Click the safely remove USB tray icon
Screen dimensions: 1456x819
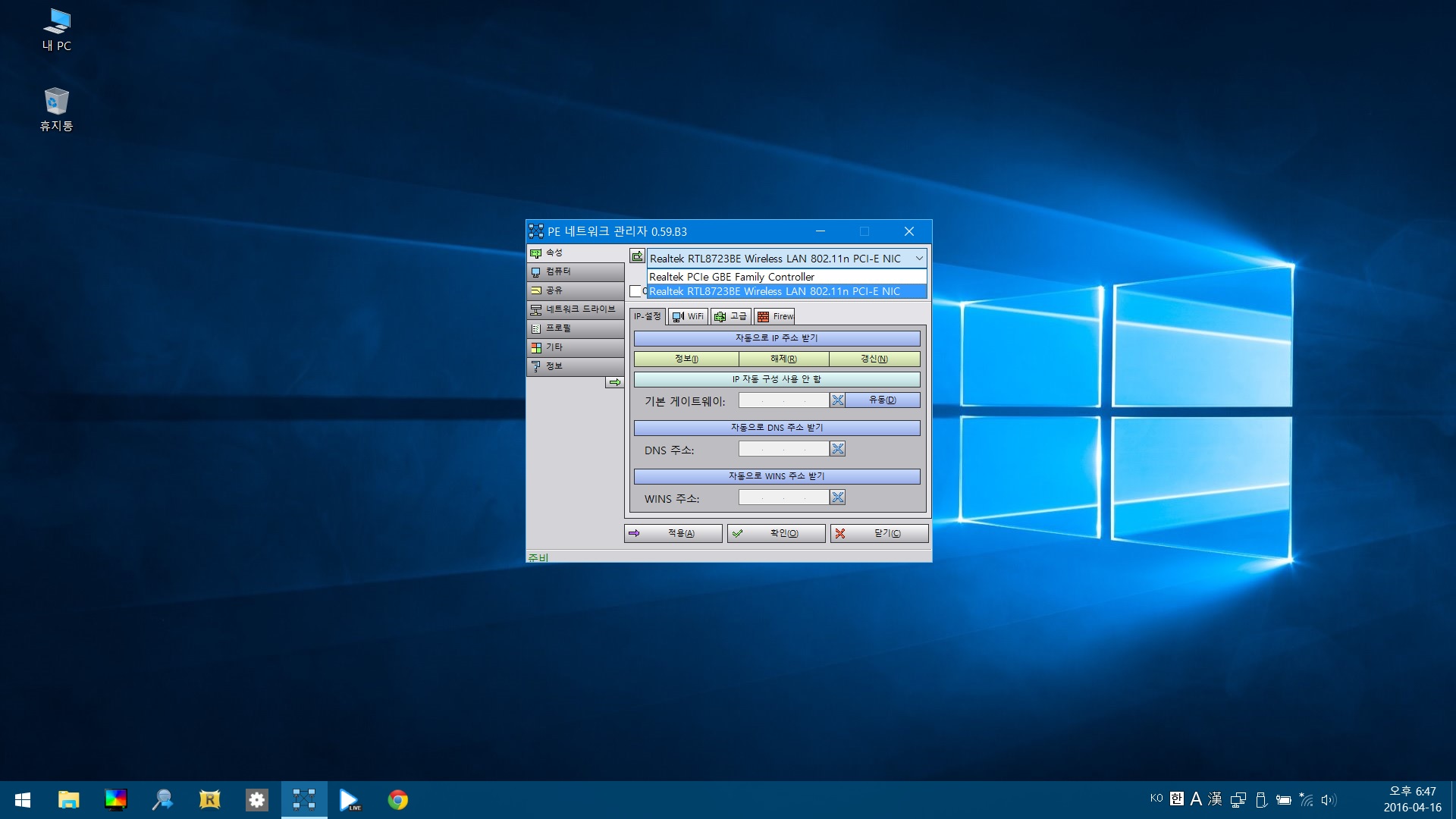[x=1261, y=799]
